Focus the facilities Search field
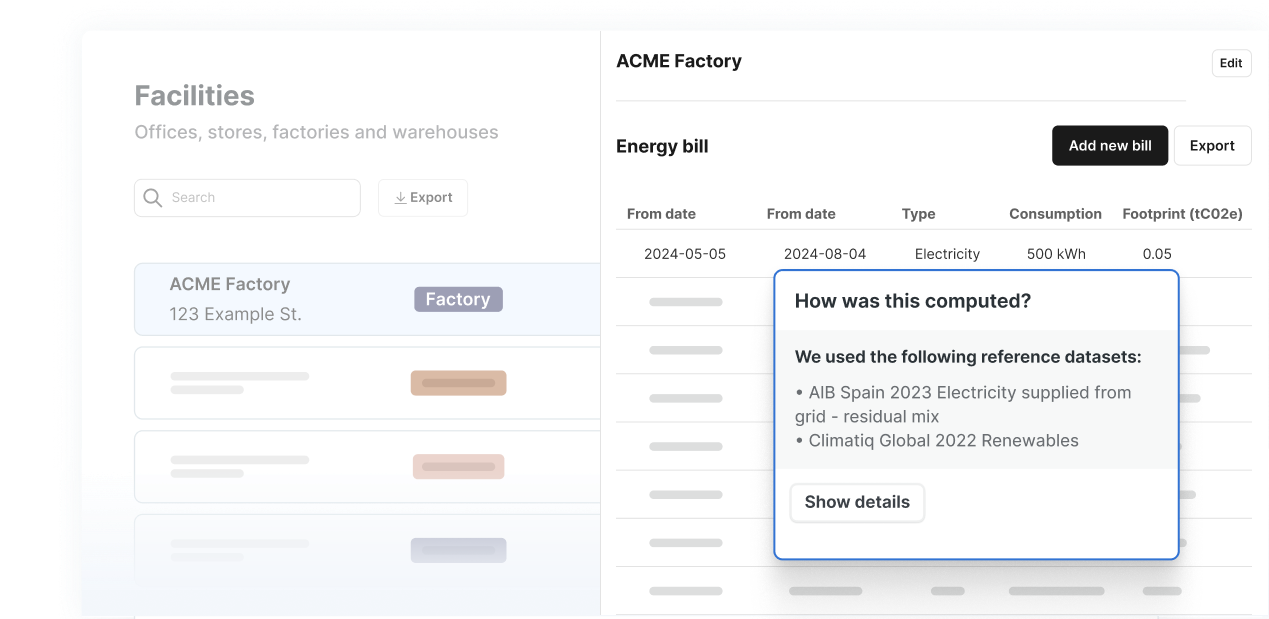Screen dimensions: 1269x619 click(x=260, y=198)
